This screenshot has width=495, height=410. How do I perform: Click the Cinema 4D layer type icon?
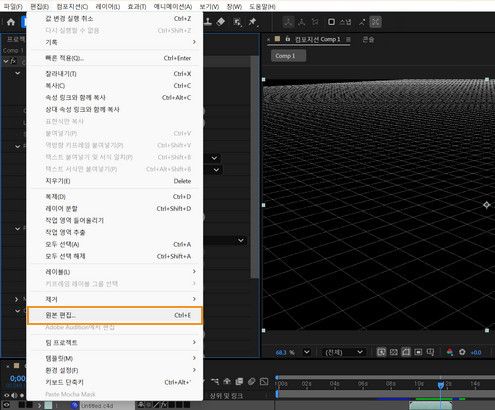click(75, 405)
